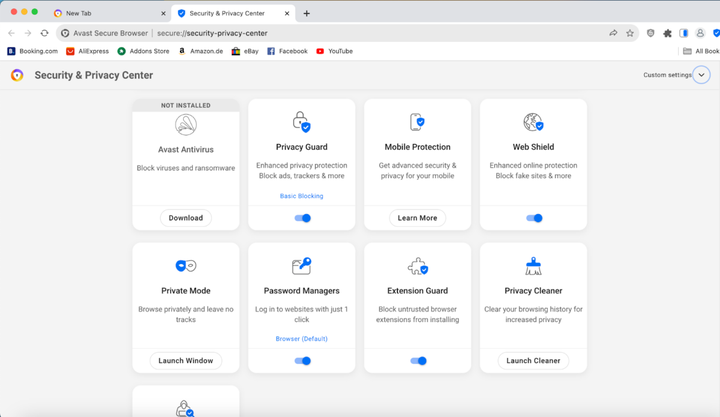Screen dimensions: 720x417
Task: Expand the Custom settings dropdown chevron
Action: (701, 75)
